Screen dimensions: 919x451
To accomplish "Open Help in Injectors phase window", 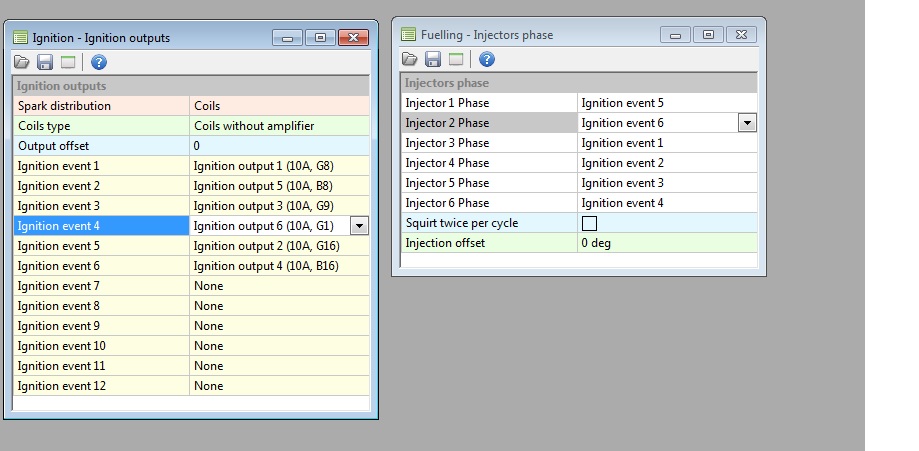I will 487,59.
